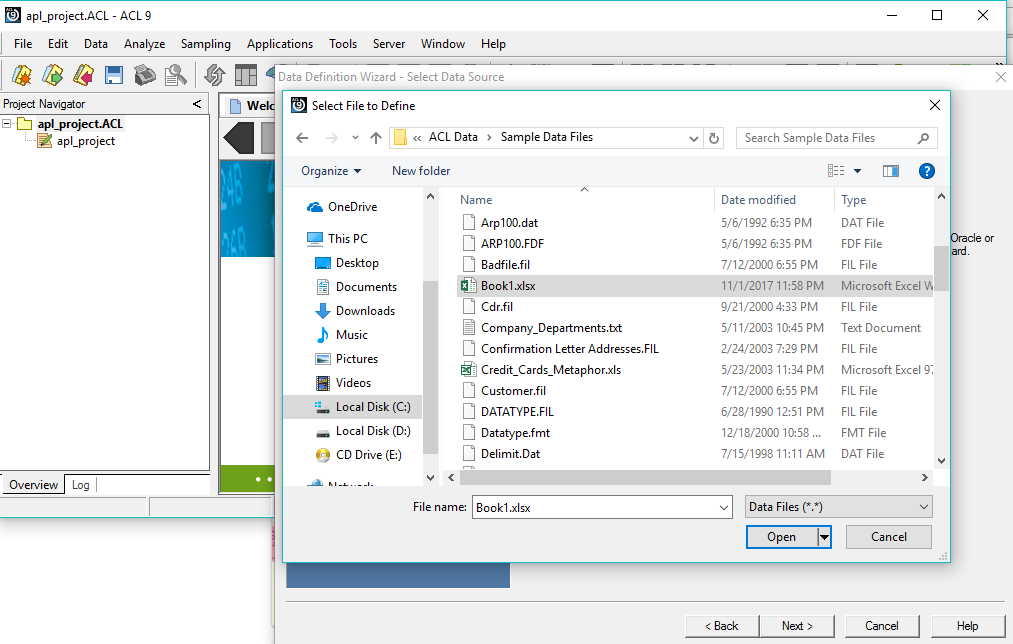Screen dimensions: 1013x644
Task: Save the project using the floppy disk icon
Action: (x=114, y=76)
